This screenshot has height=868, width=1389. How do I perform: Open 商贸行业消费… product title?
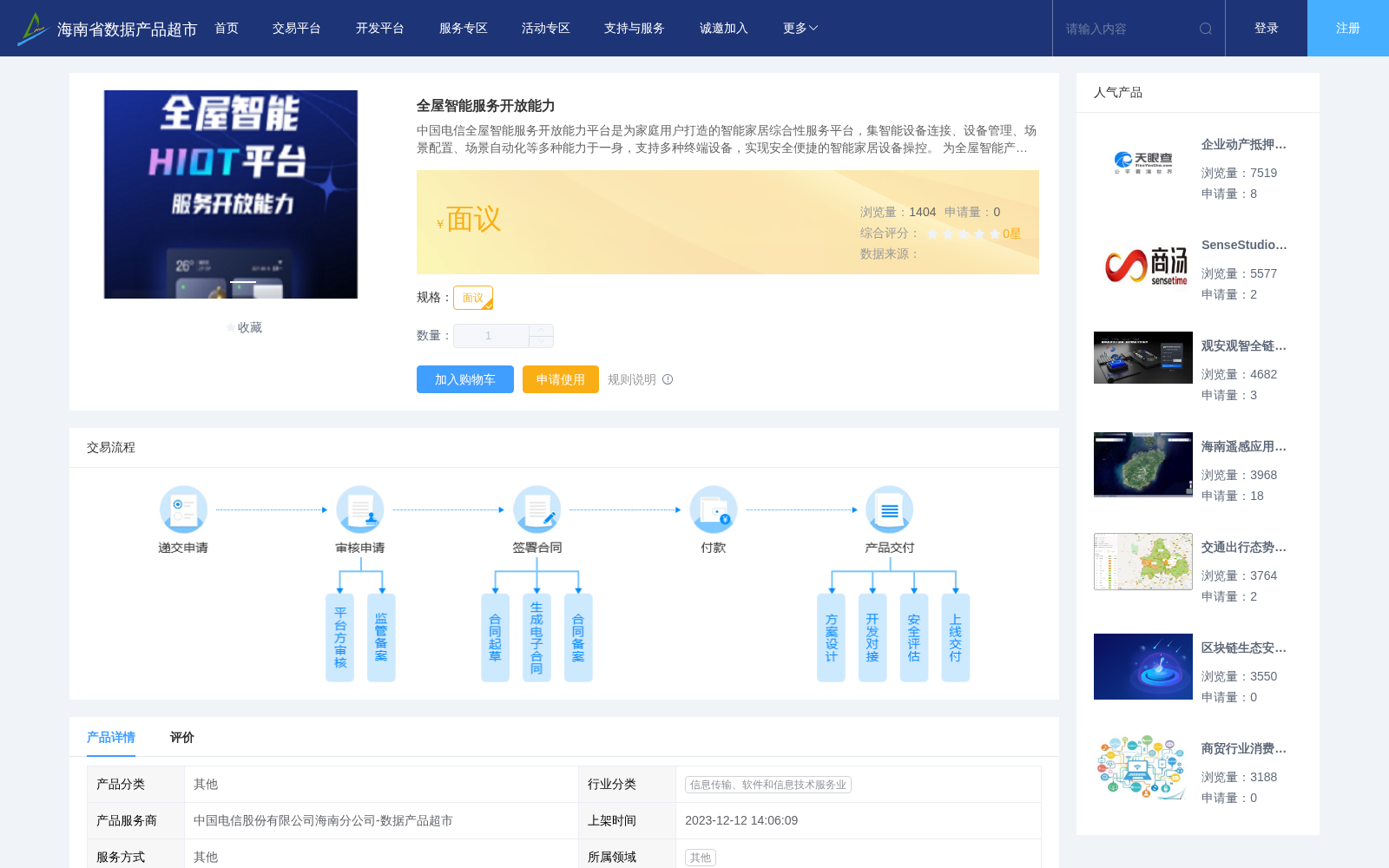(x=1244, y=749)
